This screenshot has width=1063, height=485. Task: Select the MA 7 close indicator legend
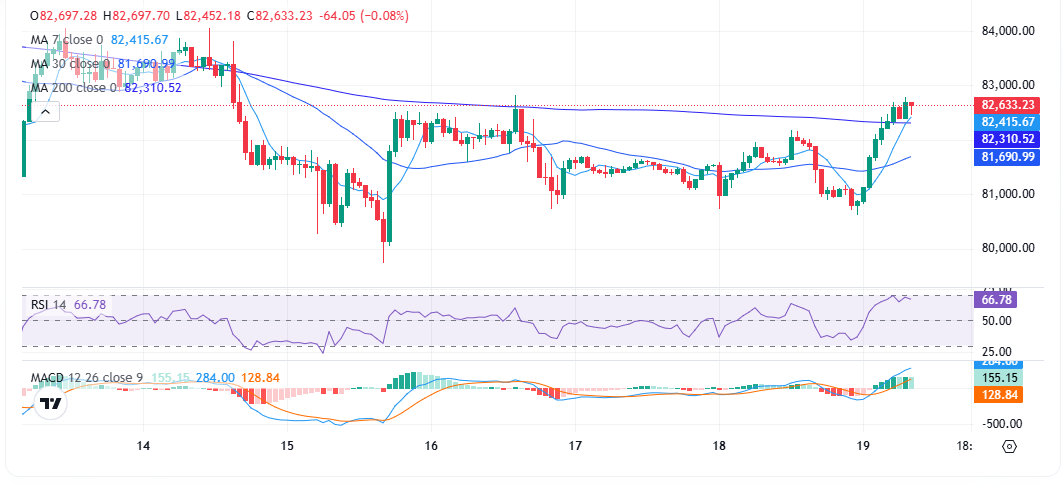coord(99,40)
